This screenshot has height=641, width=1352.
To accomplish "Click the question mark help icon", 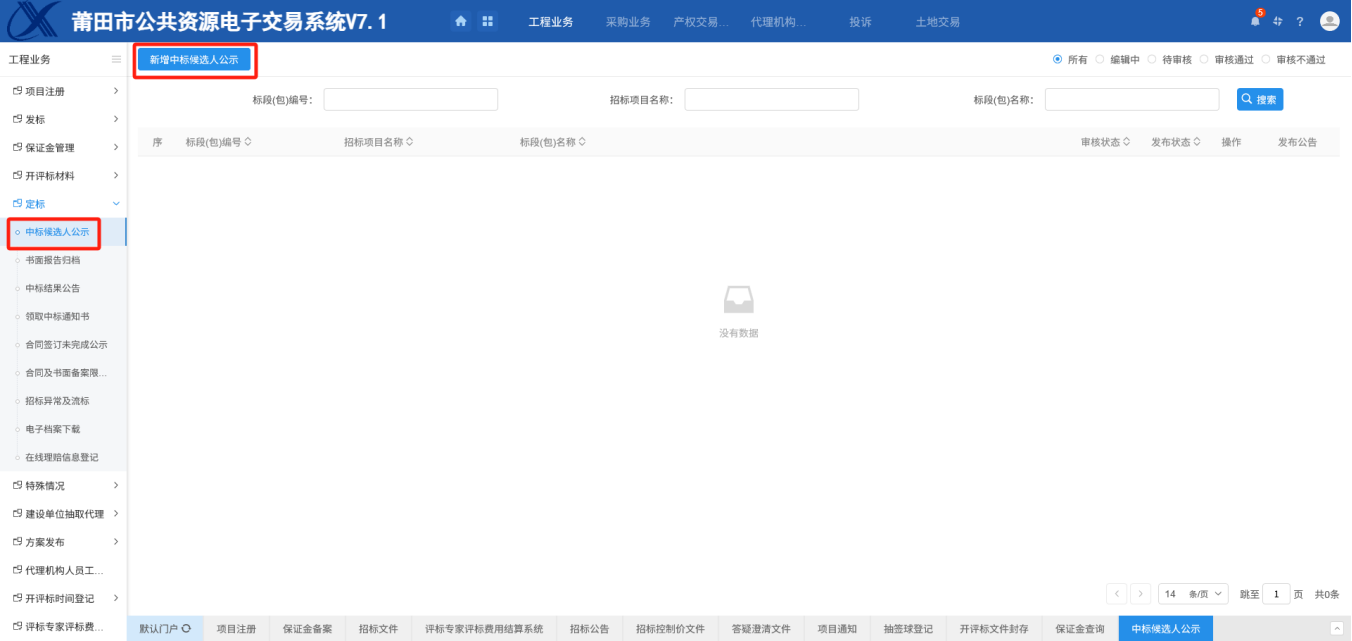I will [x=1300, y=21].
